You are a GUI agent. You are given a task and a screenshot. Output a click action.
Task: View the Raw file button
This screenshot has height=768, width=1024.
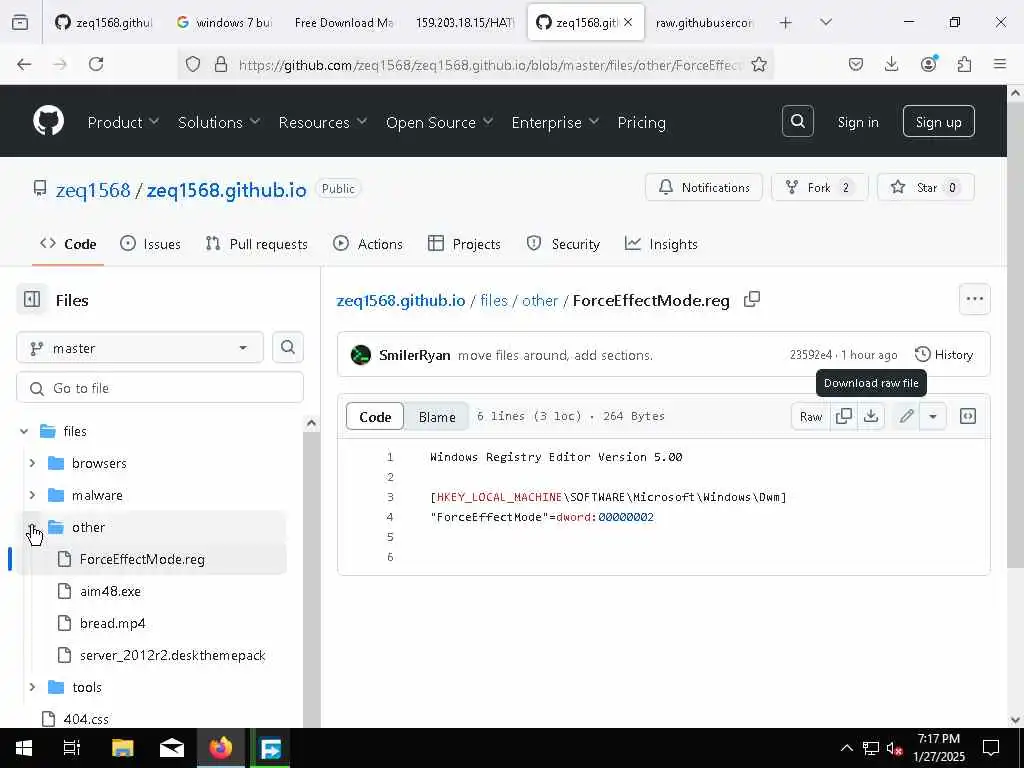pos(810,416)
